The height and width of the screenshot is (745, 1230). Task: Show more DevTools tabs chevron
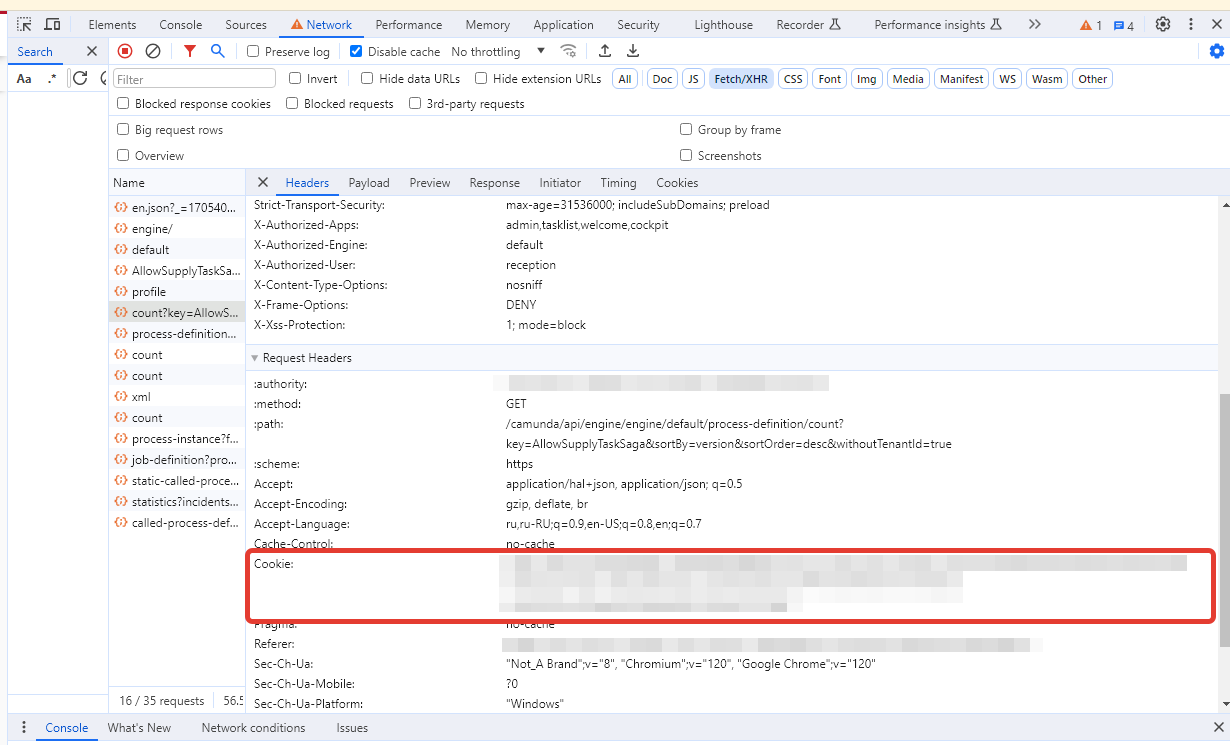(1035, 25)
